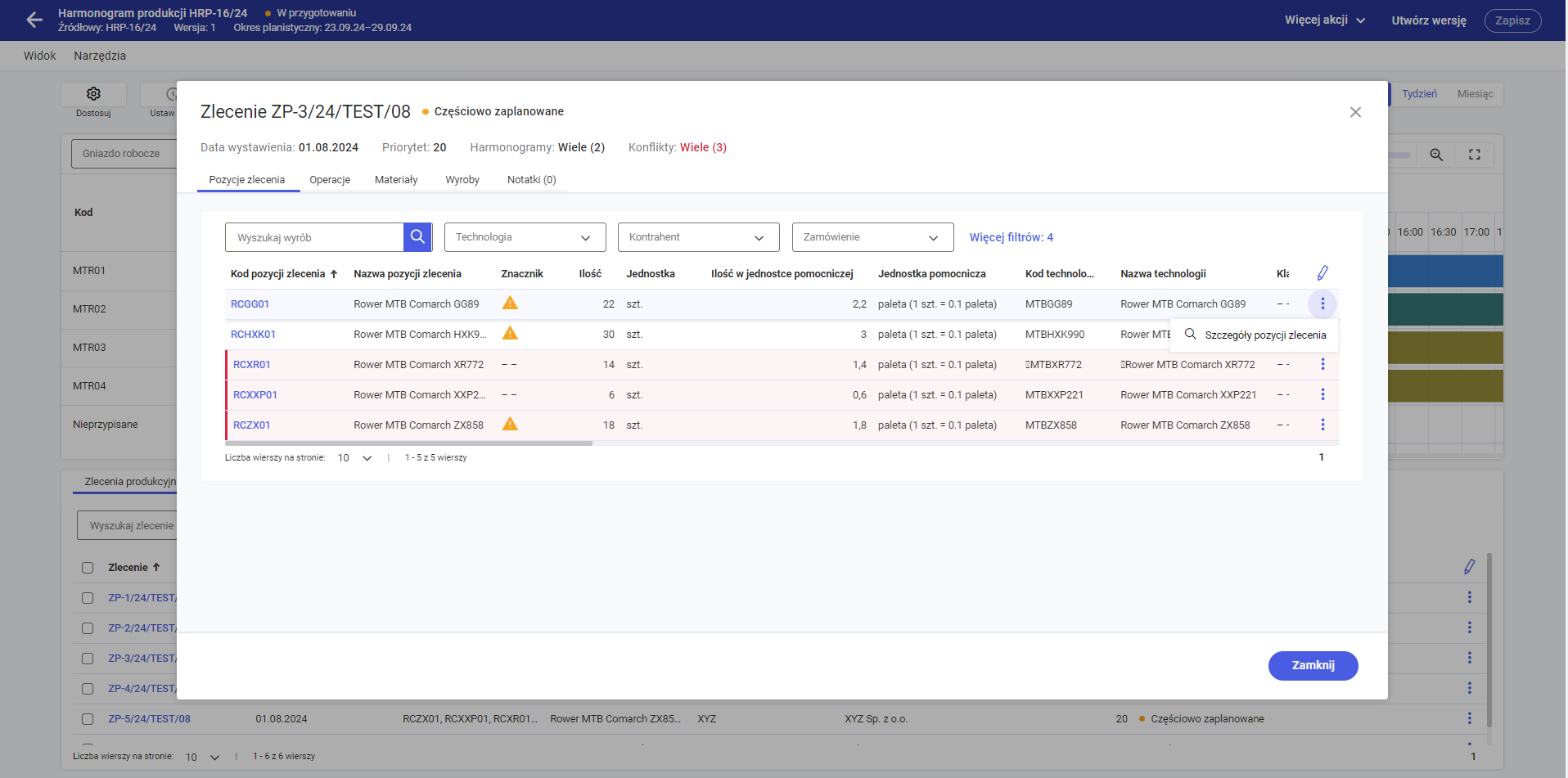The height and width of the screenshot is (778, 1568).
Task: Open RCHXK01 position link
Action: point(253,334)
